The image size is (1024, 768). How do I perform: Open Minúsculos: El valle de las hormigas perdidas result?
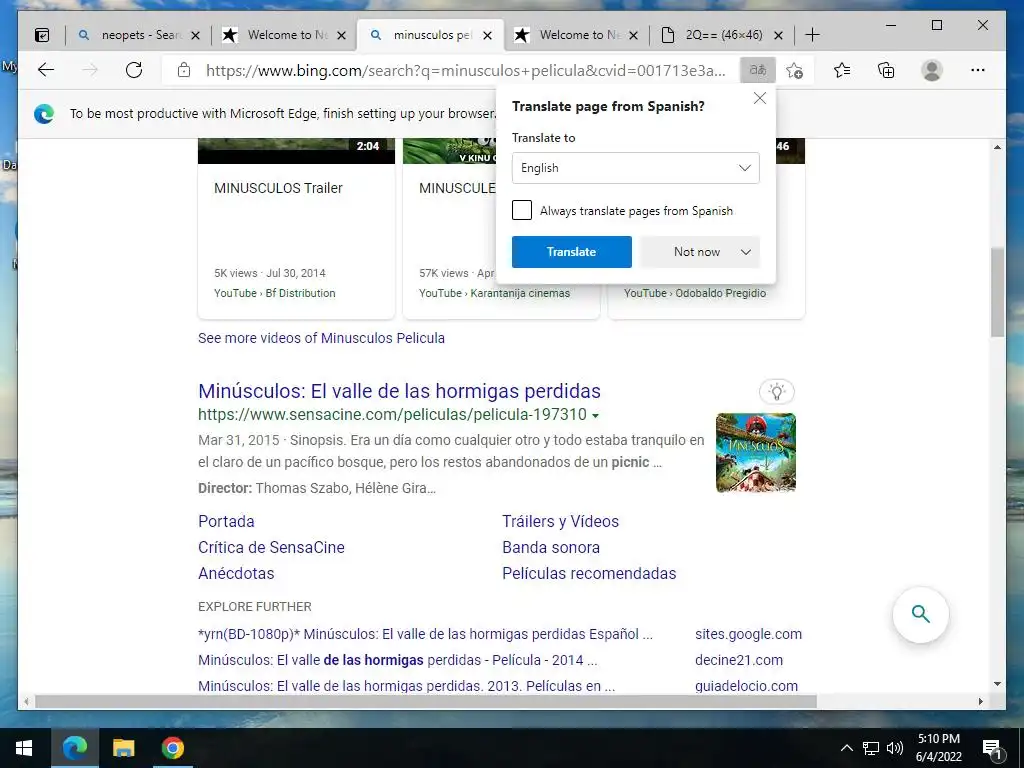click(399, 391)
